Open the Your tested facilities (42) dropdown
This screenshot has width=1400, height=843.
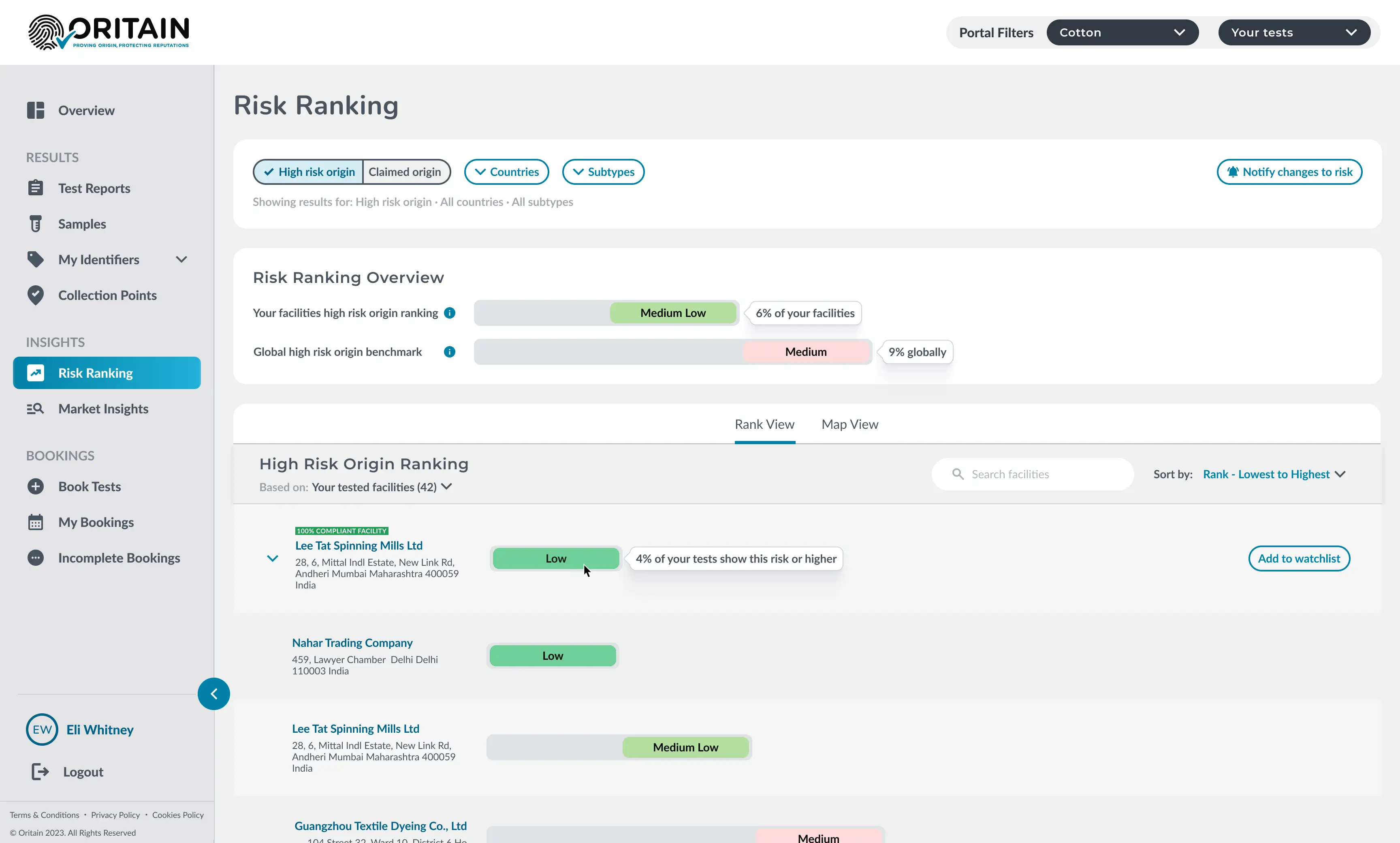coord(382,488)
